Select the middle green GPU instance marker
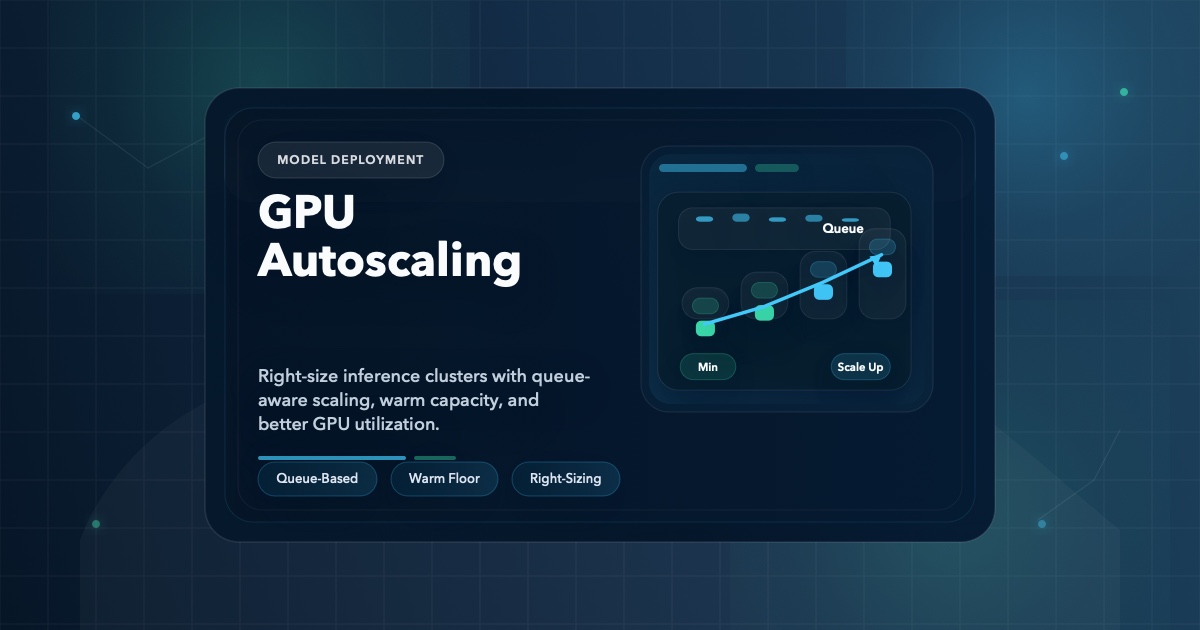The width and height of the screenshot is (1200, 630). coord(763,312)
